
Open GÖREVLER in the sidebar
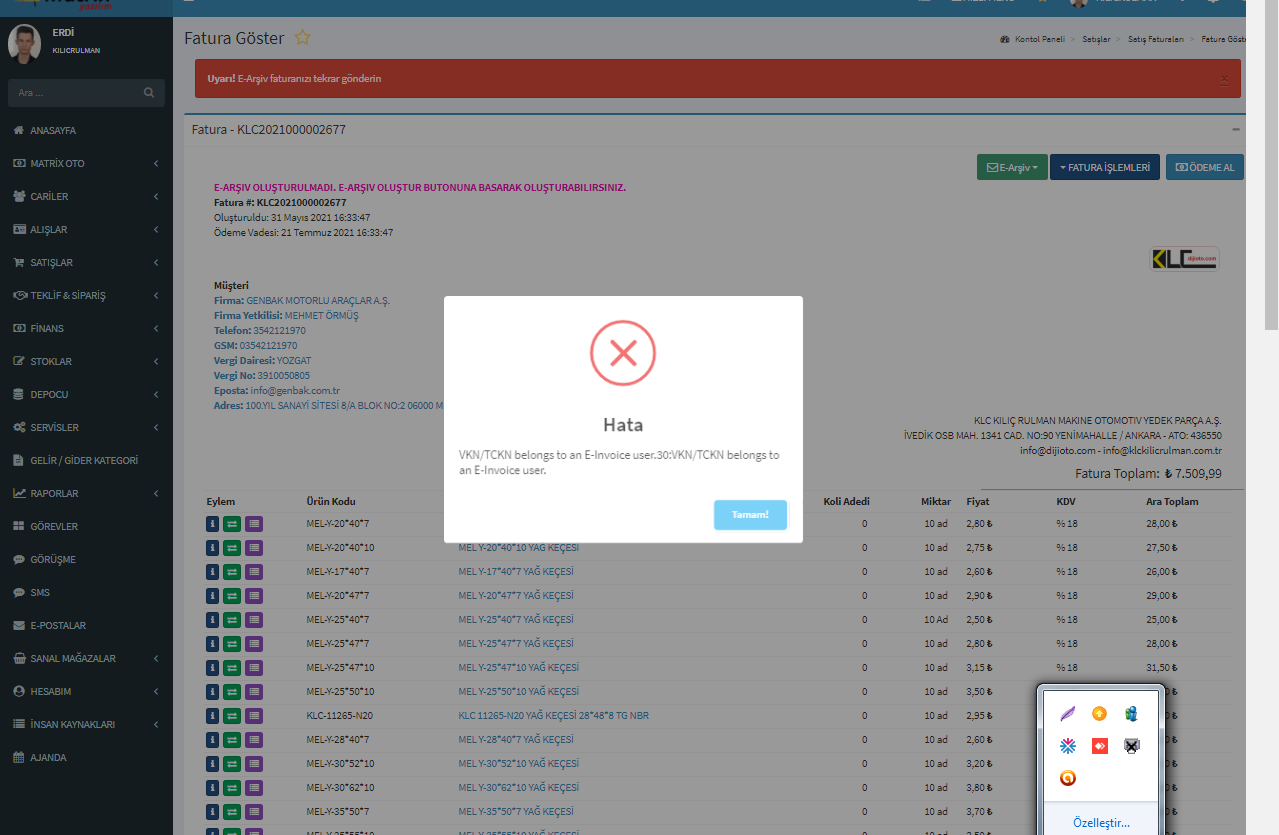54,527
